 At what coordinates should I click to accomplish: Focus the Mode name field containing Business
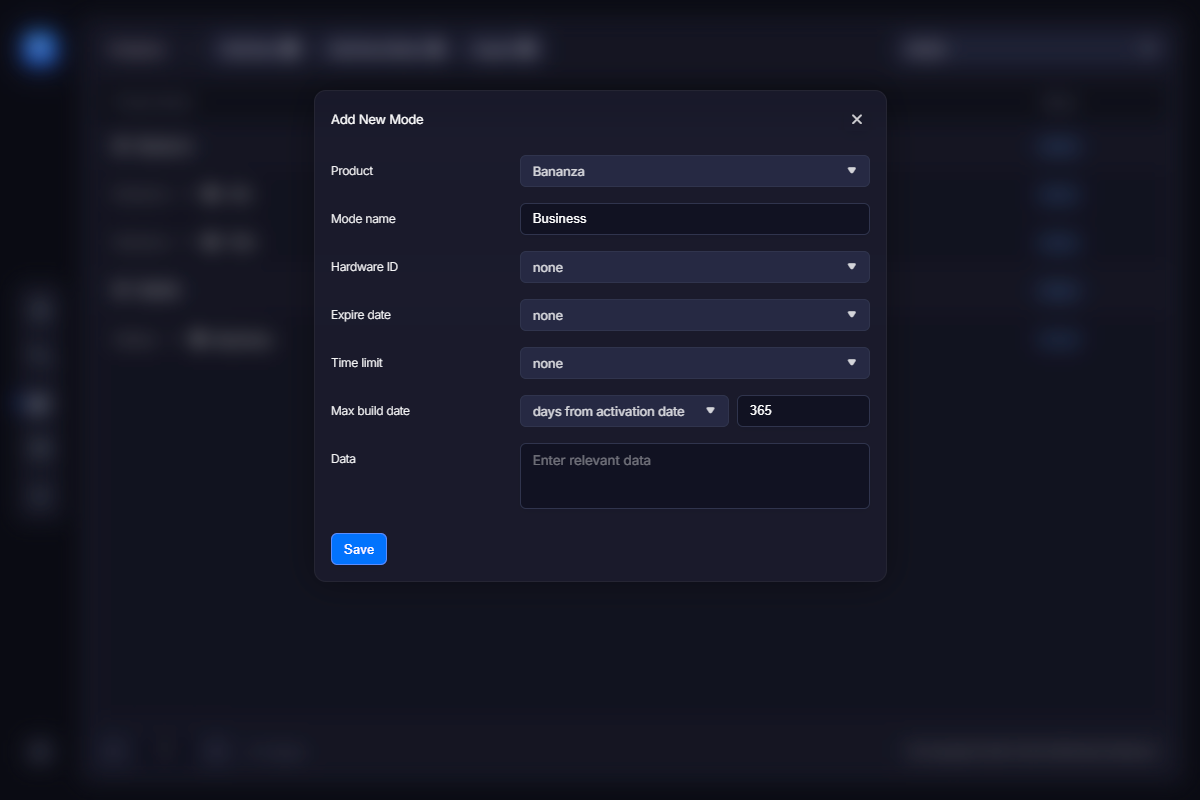694,219
